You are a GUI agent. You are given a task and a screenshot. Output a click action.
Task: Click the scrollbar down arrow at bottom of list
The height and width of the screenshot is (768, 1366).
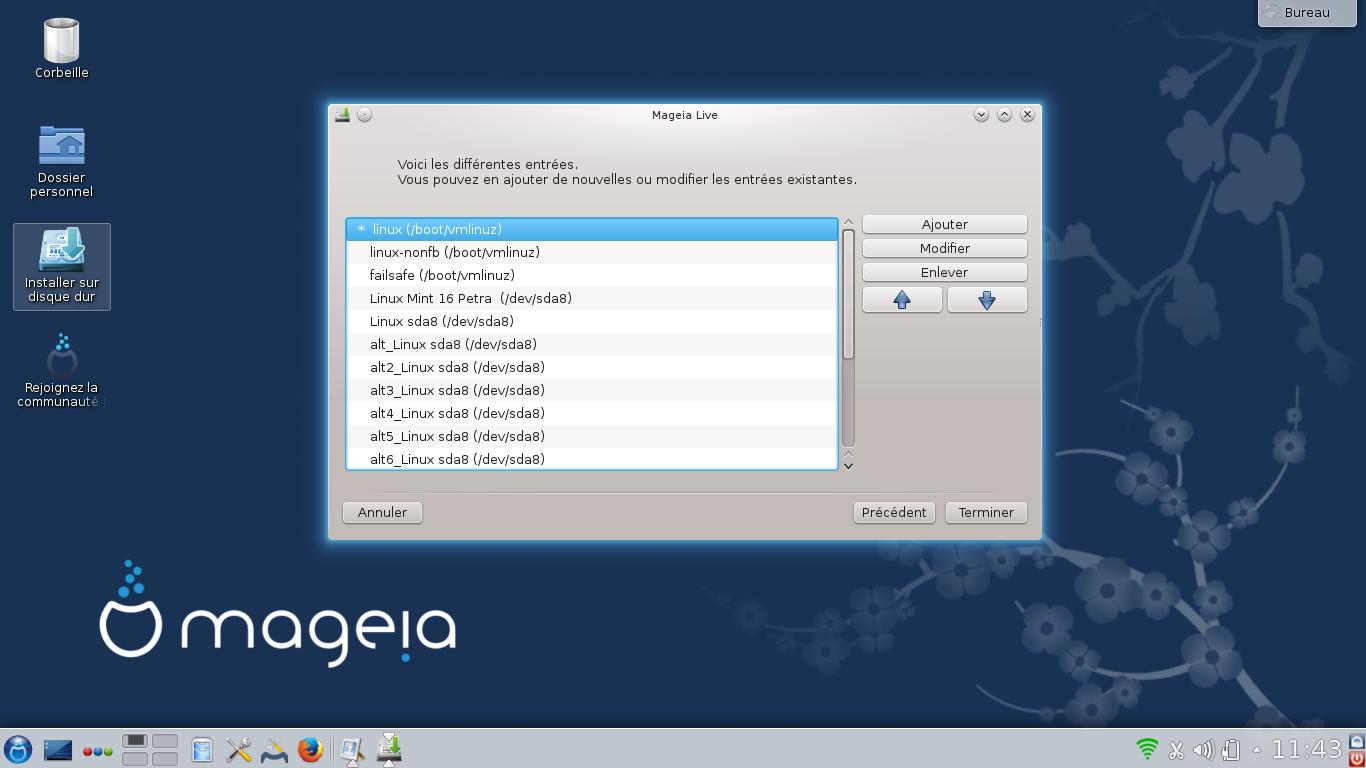pos(848,466)
